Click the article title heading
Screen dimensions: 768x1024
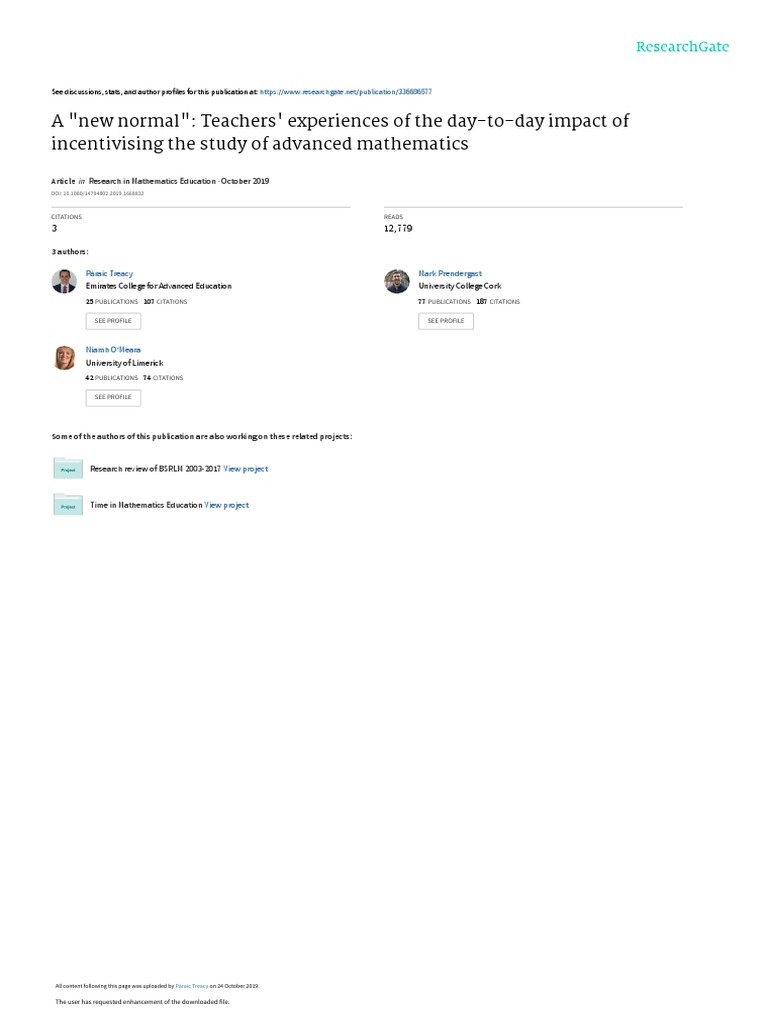(340, 132)
